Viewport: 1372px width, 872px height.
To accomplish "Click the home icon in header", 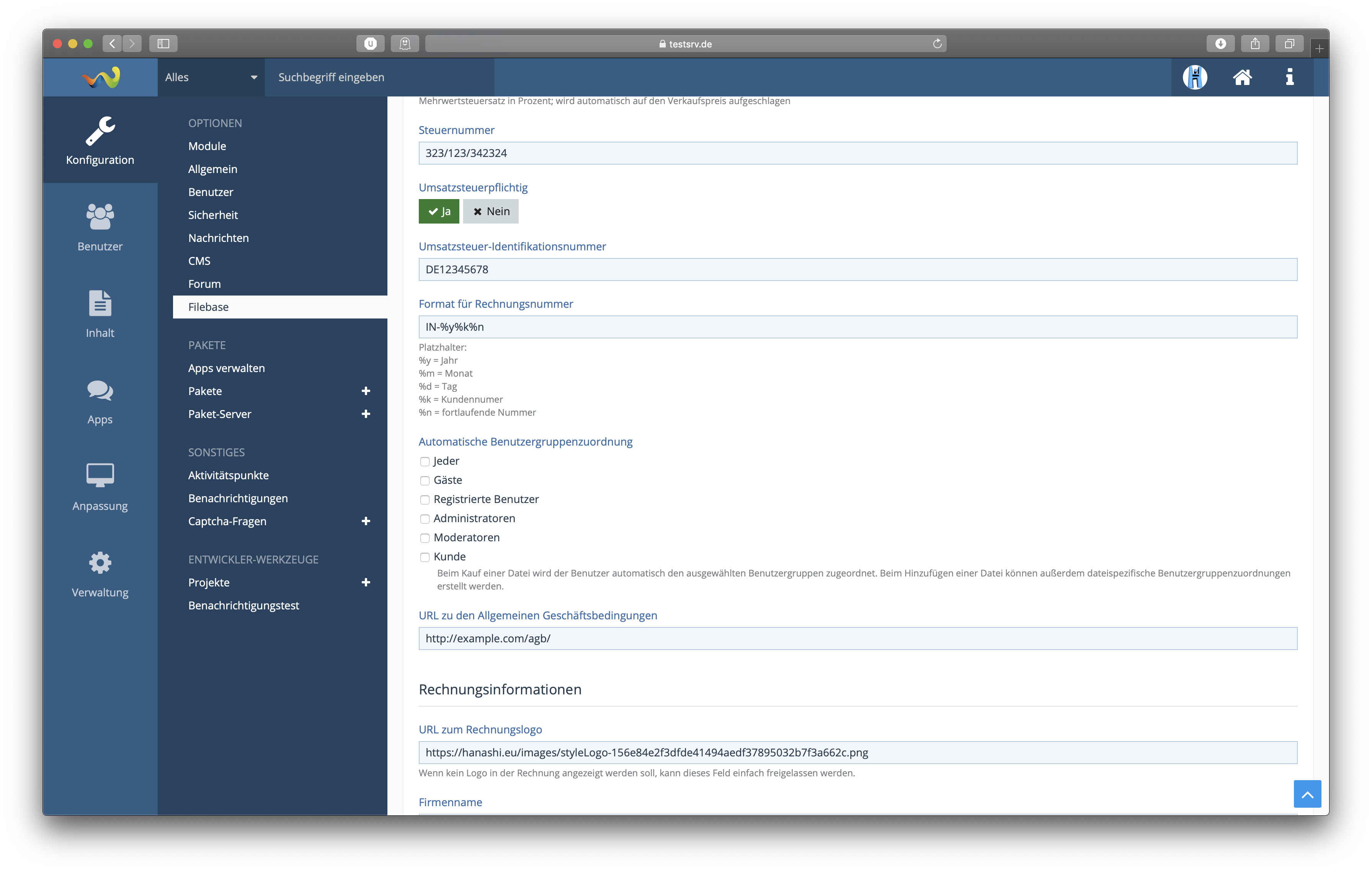I will [x=1242, y=77].
